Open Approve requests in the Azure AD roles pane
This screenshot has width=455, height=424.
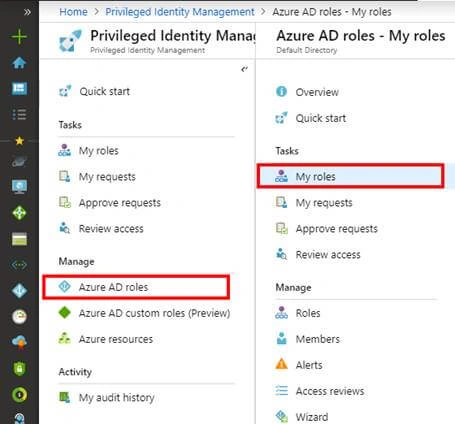[327, 229]
